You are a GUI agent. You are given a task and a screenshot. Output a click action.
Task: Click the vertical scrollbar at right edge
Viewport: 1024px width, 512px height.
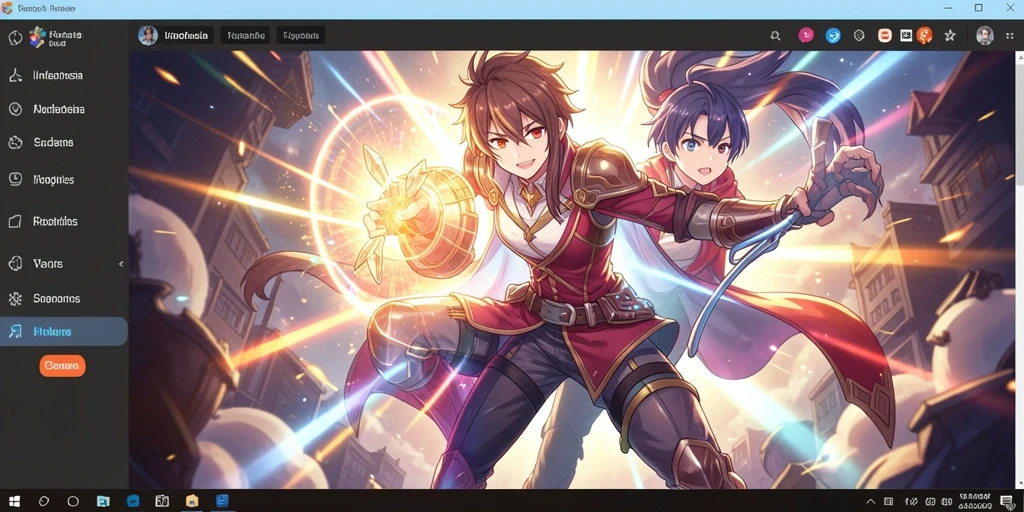[1019, 270]
